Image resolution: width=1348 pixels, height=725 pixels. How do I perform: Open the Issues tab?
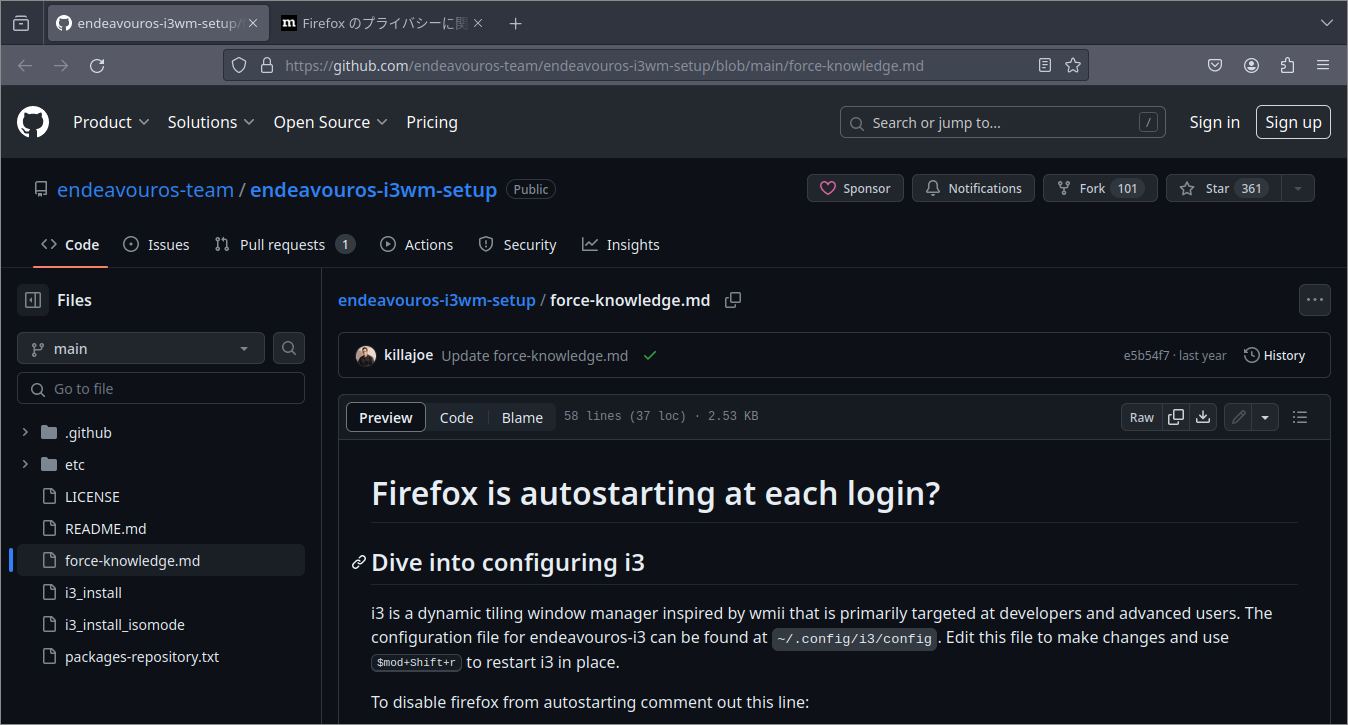[x=156, y=245]
